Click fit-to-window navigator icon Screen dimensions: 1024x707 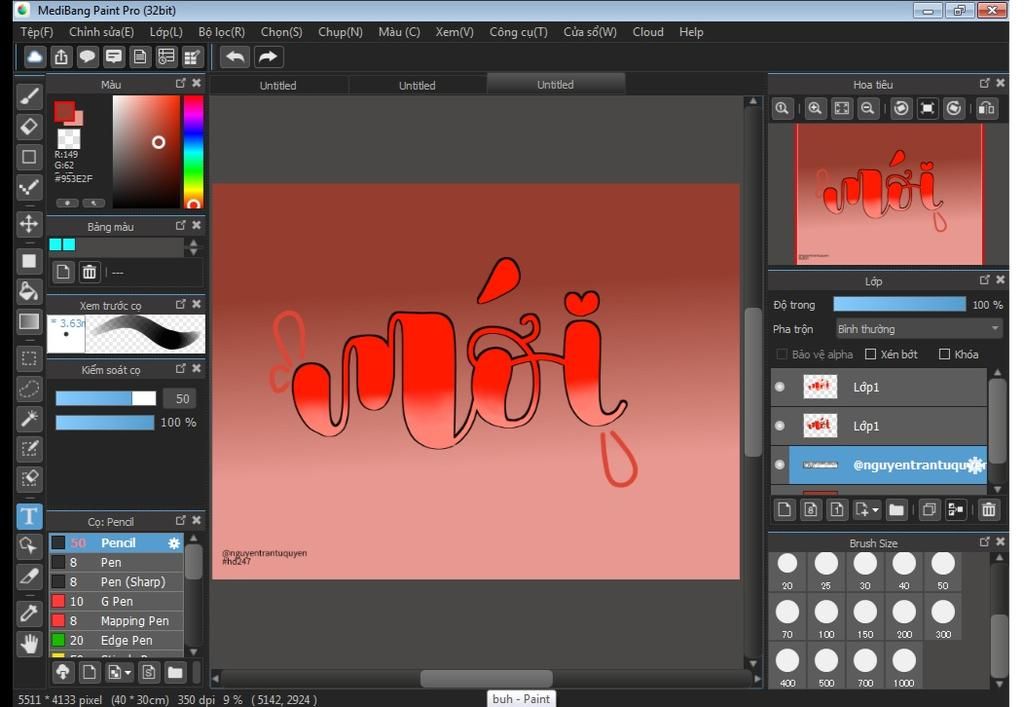(842, 108)
